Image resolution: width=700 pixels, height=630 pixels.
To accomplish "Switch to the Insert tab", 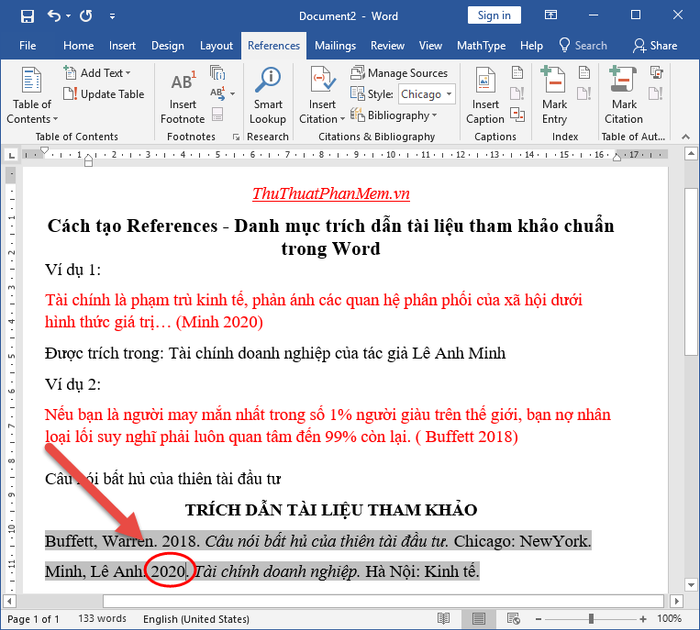I will click(x=122, y=46).
